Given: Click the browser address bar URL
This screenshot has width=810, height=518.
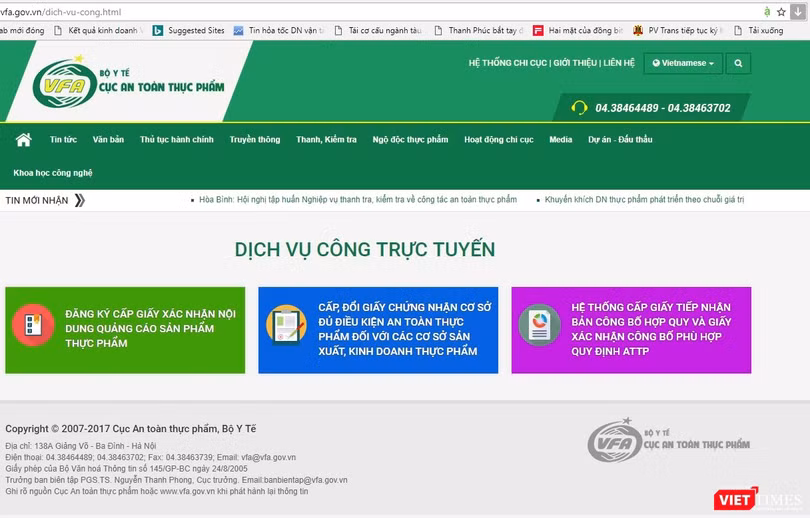Looking at the screenshot, I should click(60, 12).
